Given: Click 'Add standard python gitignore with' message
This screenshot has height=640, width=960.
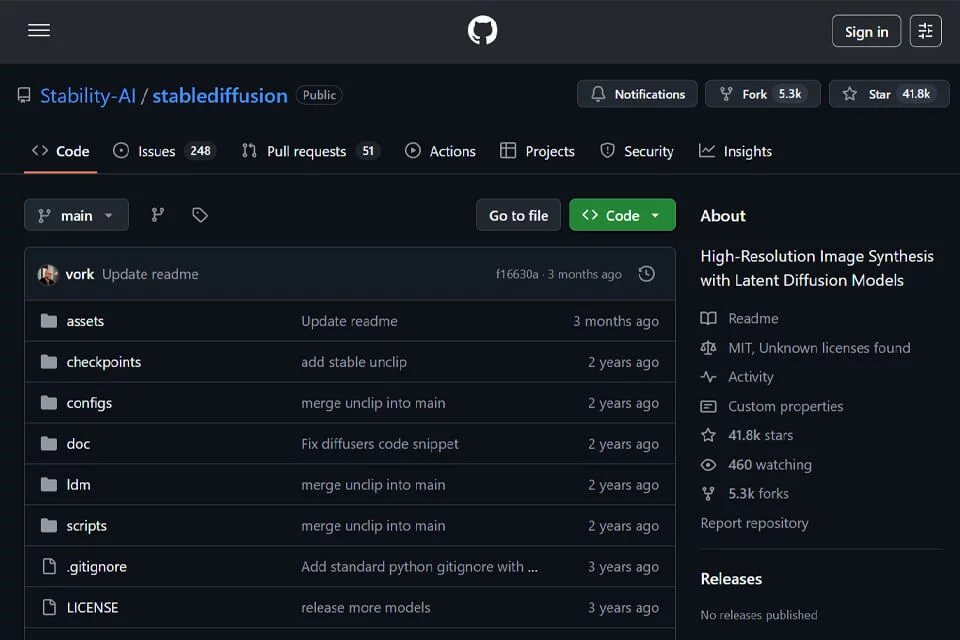Looking at the screenshot, I should (419, 567).
